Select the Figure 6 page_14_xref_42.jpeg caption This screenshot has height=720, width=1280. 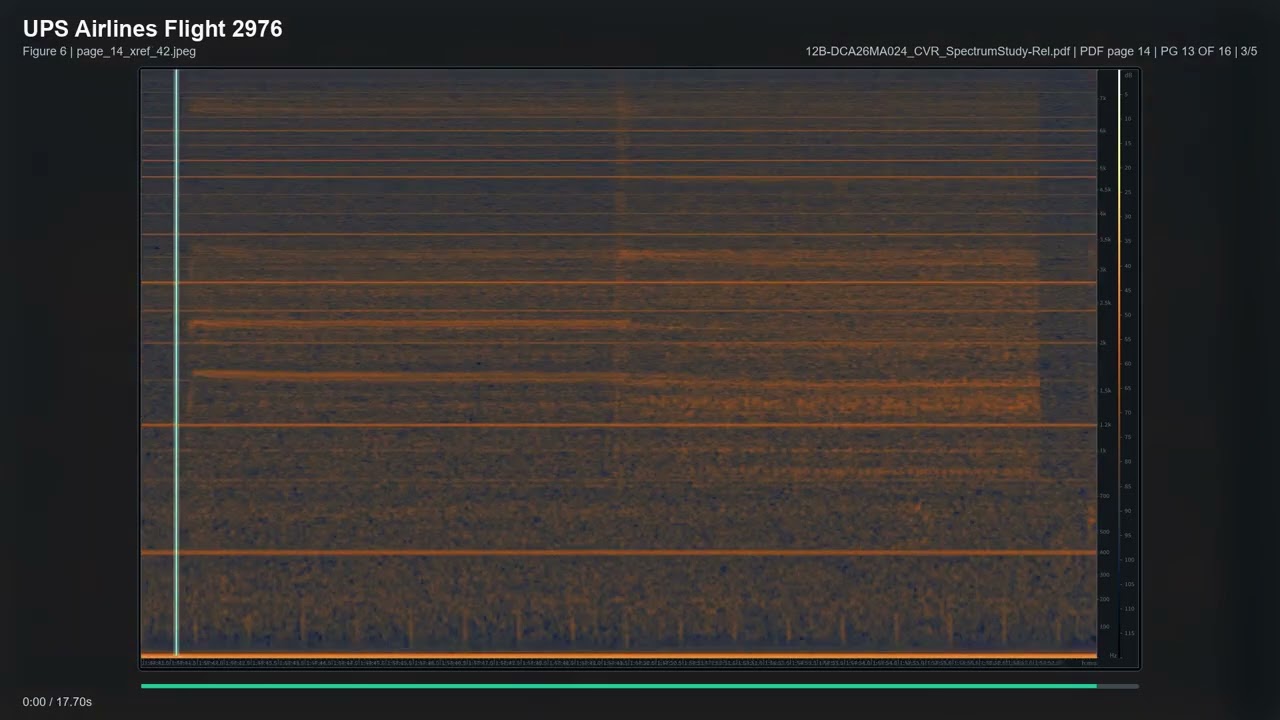coord(109,51)
